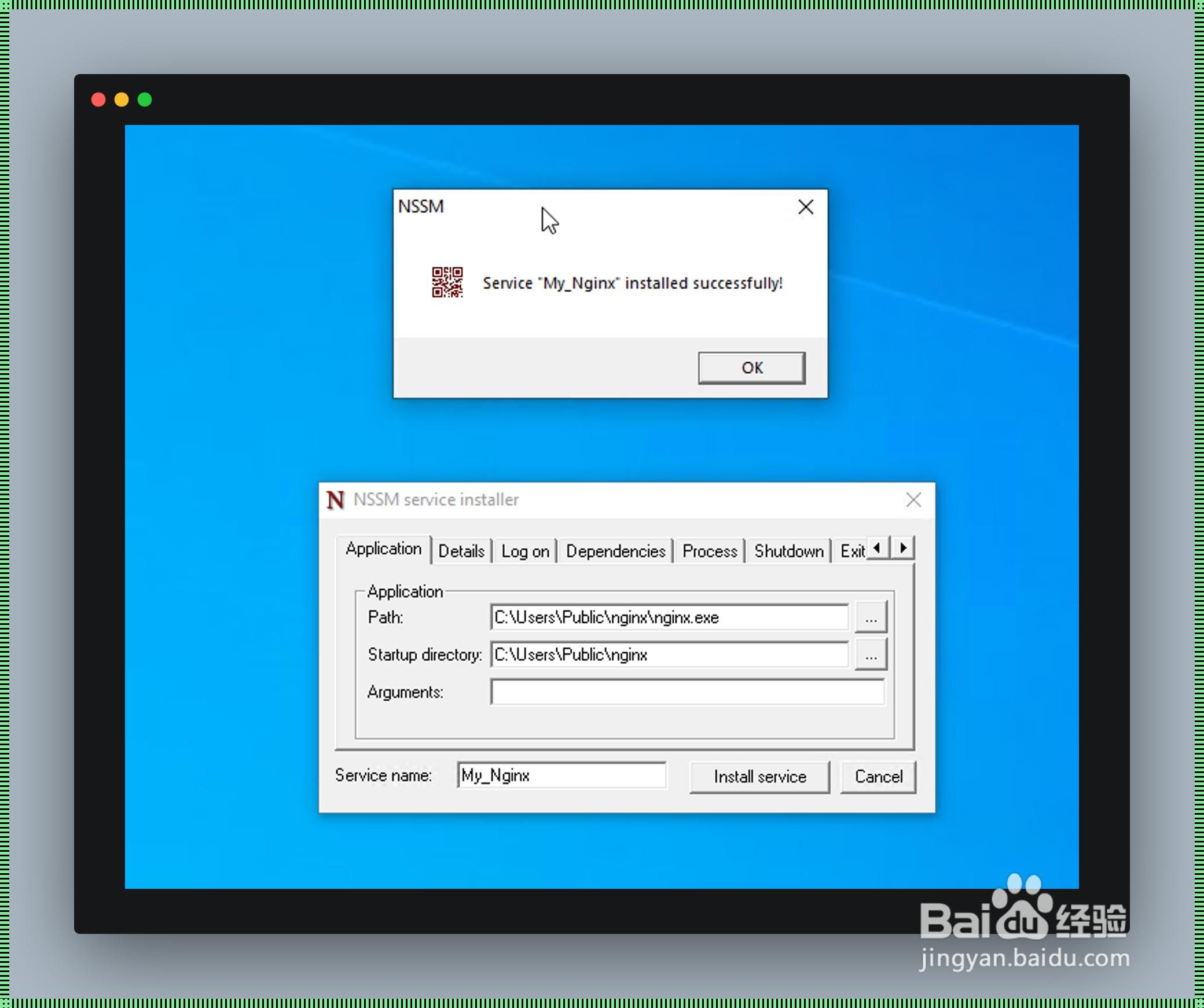
Task: Click the Path input field
Action: (670, 617)
